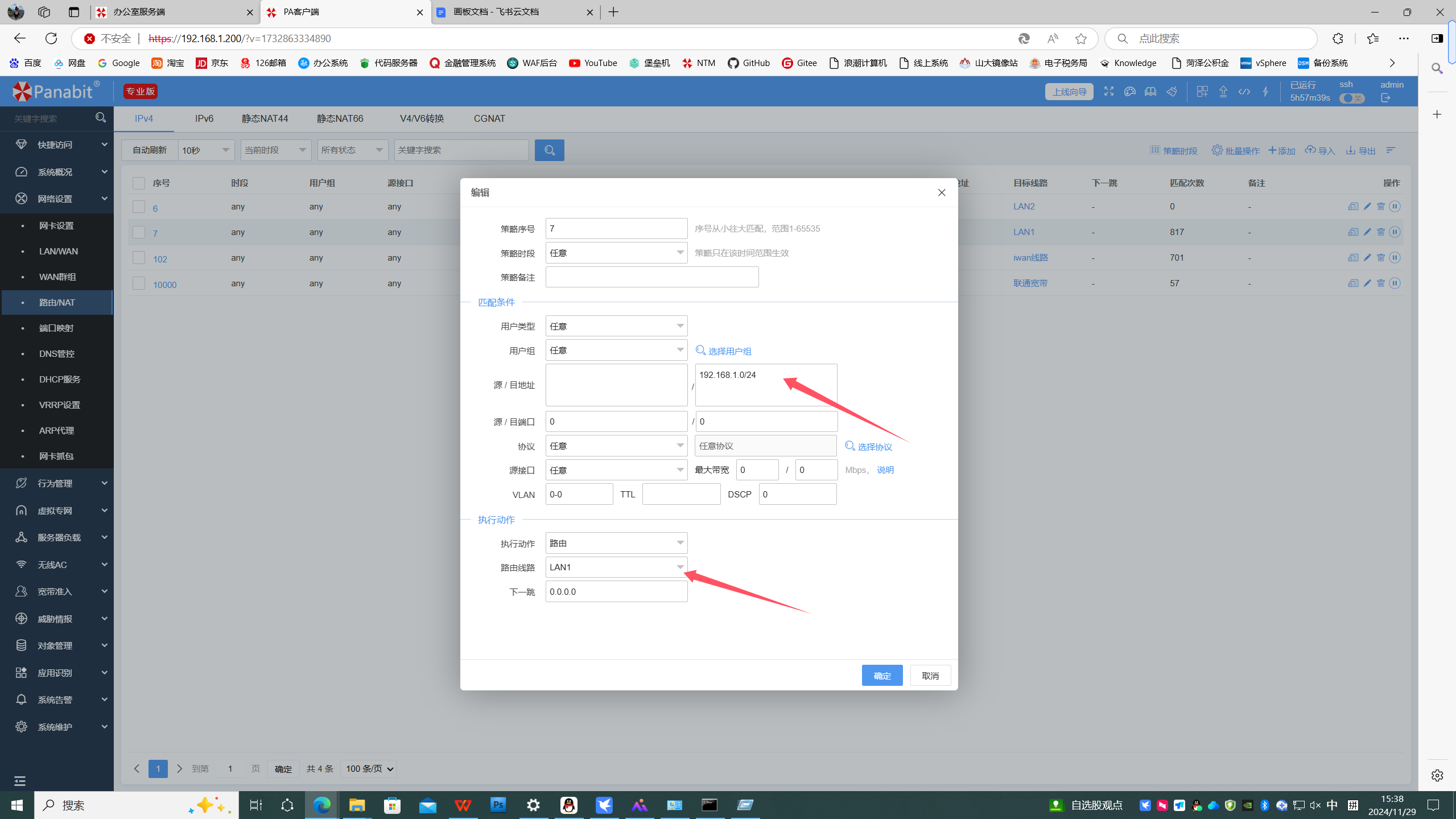Screen dimensions: 1456x819
Task: Click the 批量操作 link
Action: tap(1235, 150)
